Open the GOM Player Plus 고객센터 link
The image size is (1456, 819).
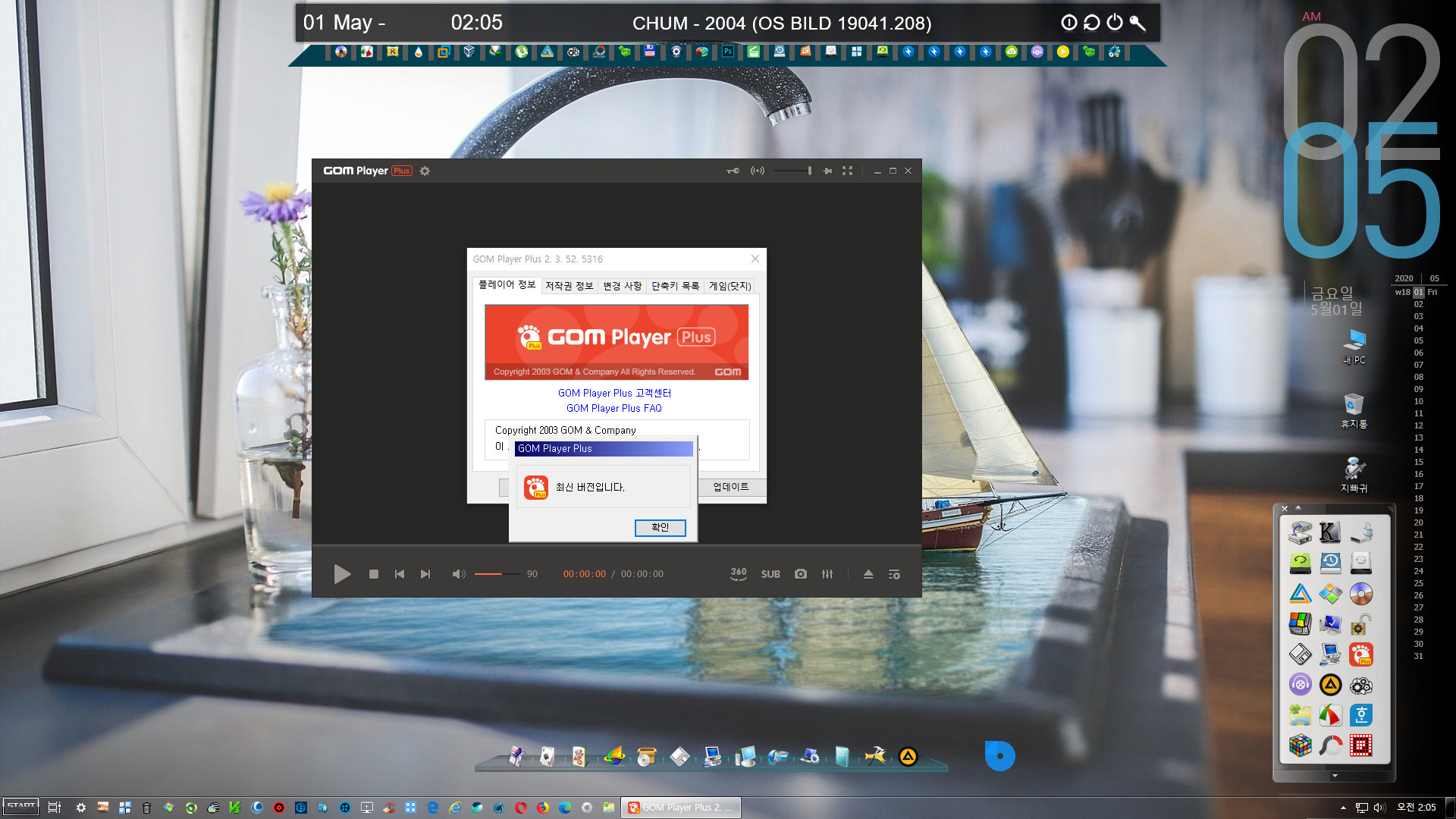(614, 393)
